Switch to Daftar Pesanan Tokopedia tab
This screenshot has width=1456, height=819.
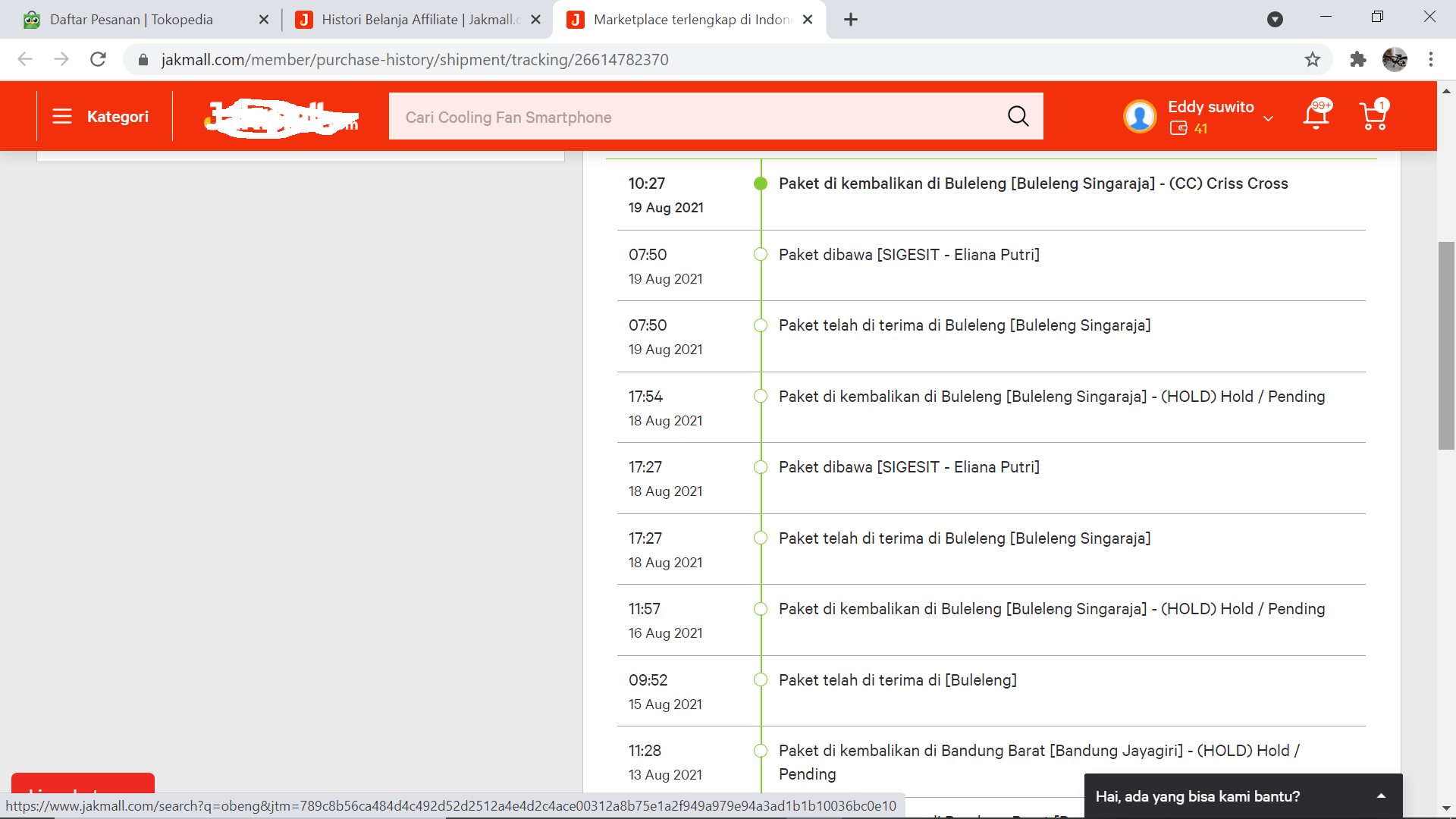pyautogui.click(x=131, y=20)
